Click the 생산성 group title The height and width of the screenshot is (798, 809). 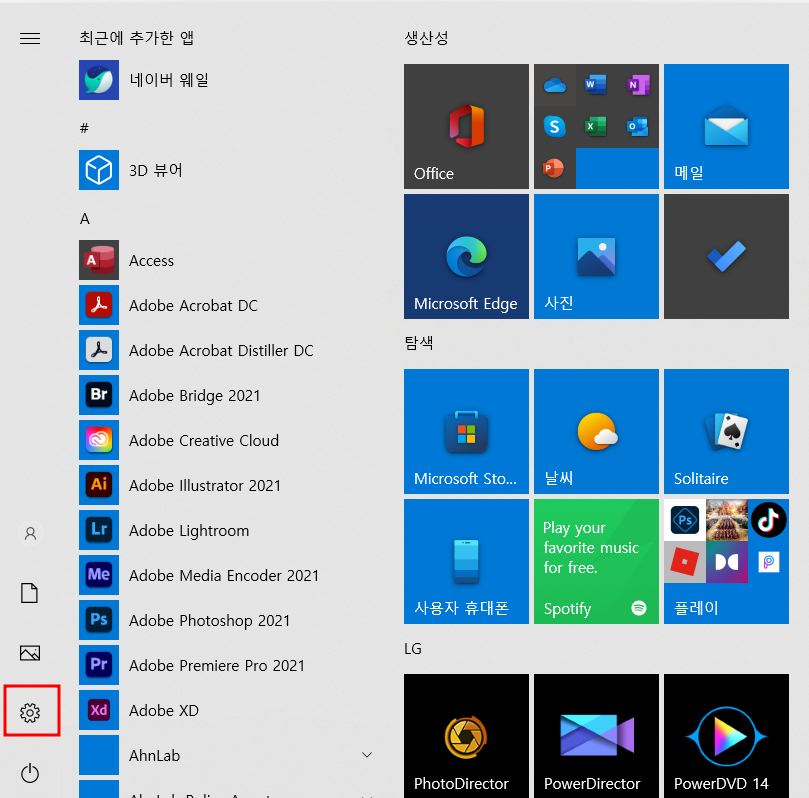point(426,38)
